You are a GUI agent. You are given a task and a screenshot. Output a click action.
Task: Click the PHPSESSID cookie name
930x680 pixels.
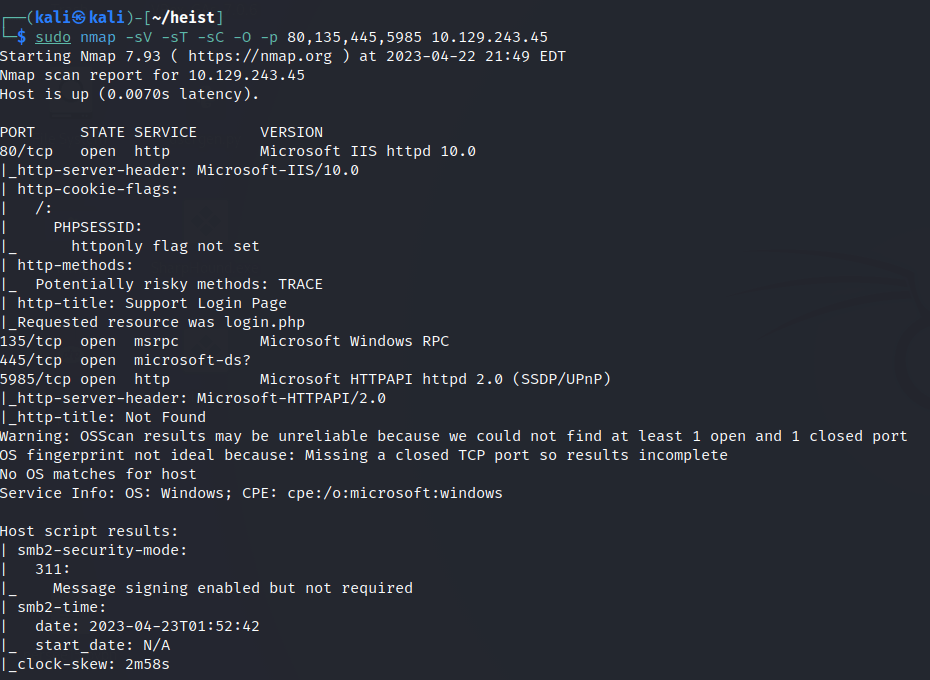click(97, 227)
